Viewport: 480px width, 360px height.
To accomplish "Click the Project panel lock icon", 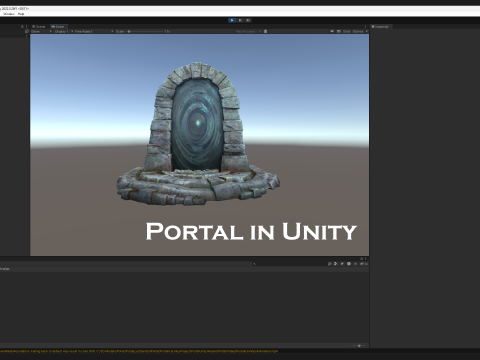I will pyautogui.click(x=361, y=258).
